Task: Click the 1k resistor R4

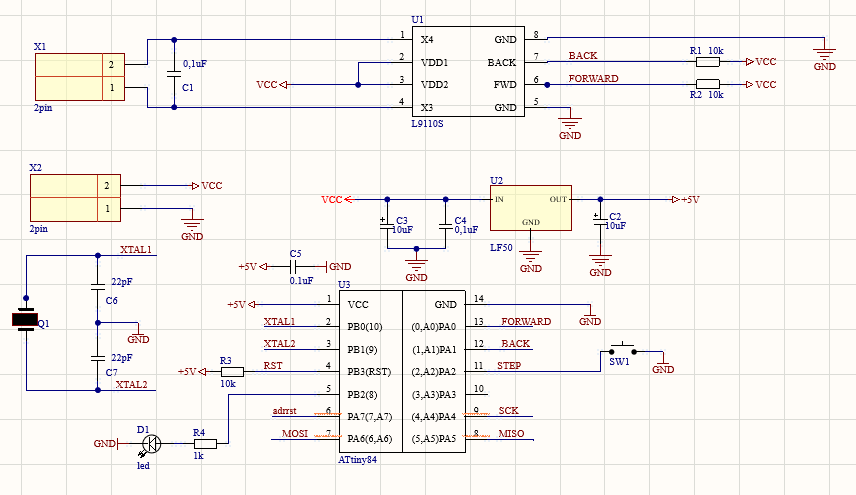Action: [204, 444]
